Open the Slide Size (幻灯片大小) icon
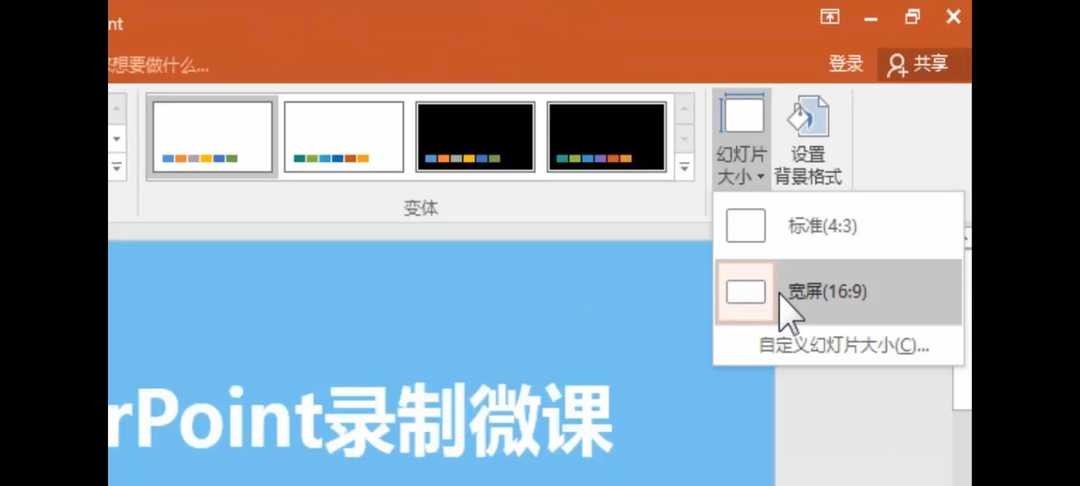Viewport: 1080px width, 486px height. click(741, 114)
